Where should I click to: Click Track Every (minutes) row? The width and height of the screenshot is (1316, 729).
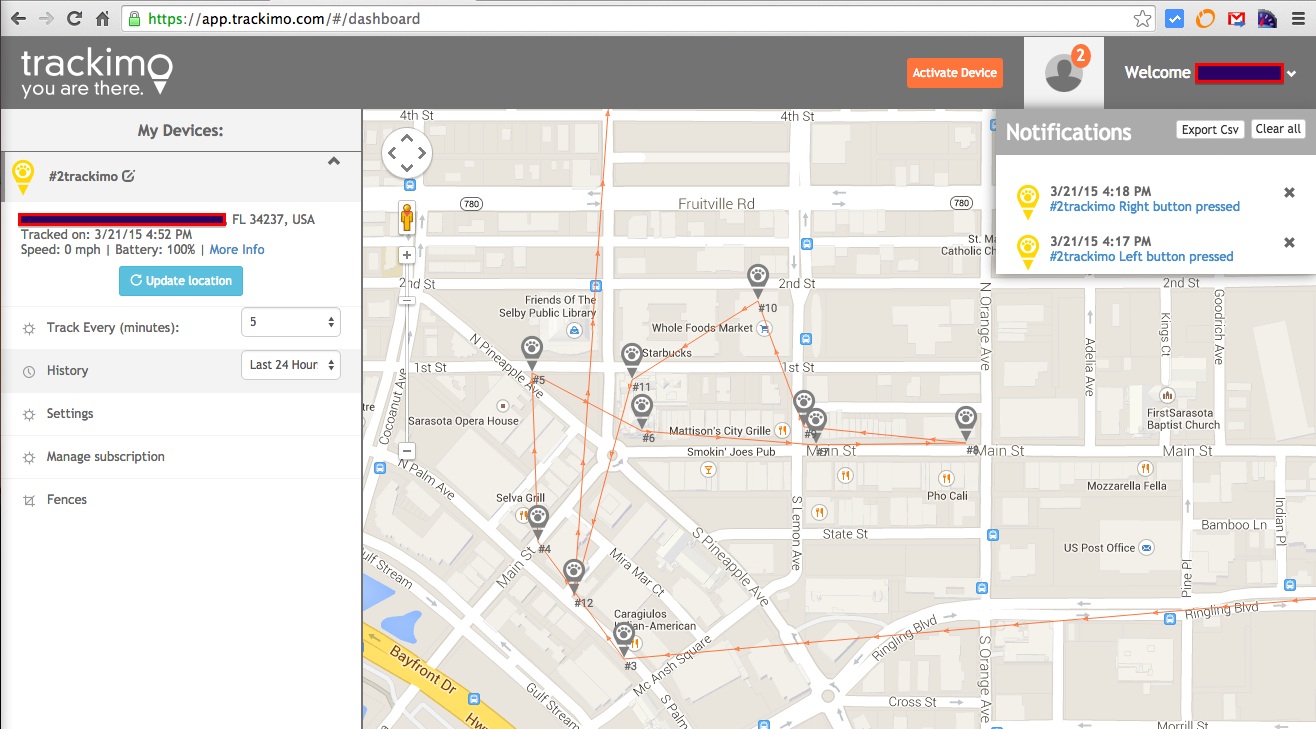[x=180, y=328]
